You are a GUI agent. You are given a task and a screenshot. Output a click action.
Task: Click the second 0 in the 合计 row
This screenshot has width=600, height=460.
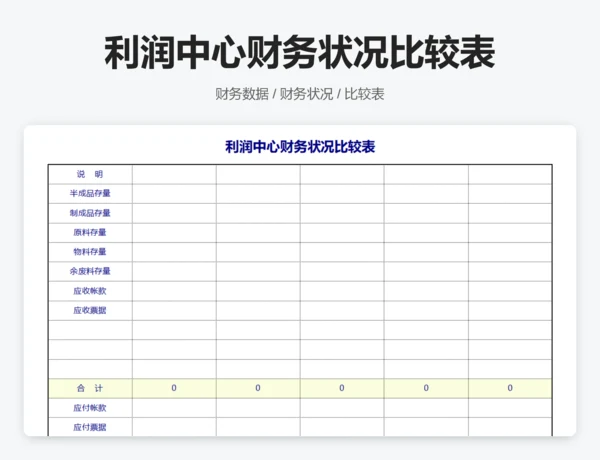[x=258, y=388]
